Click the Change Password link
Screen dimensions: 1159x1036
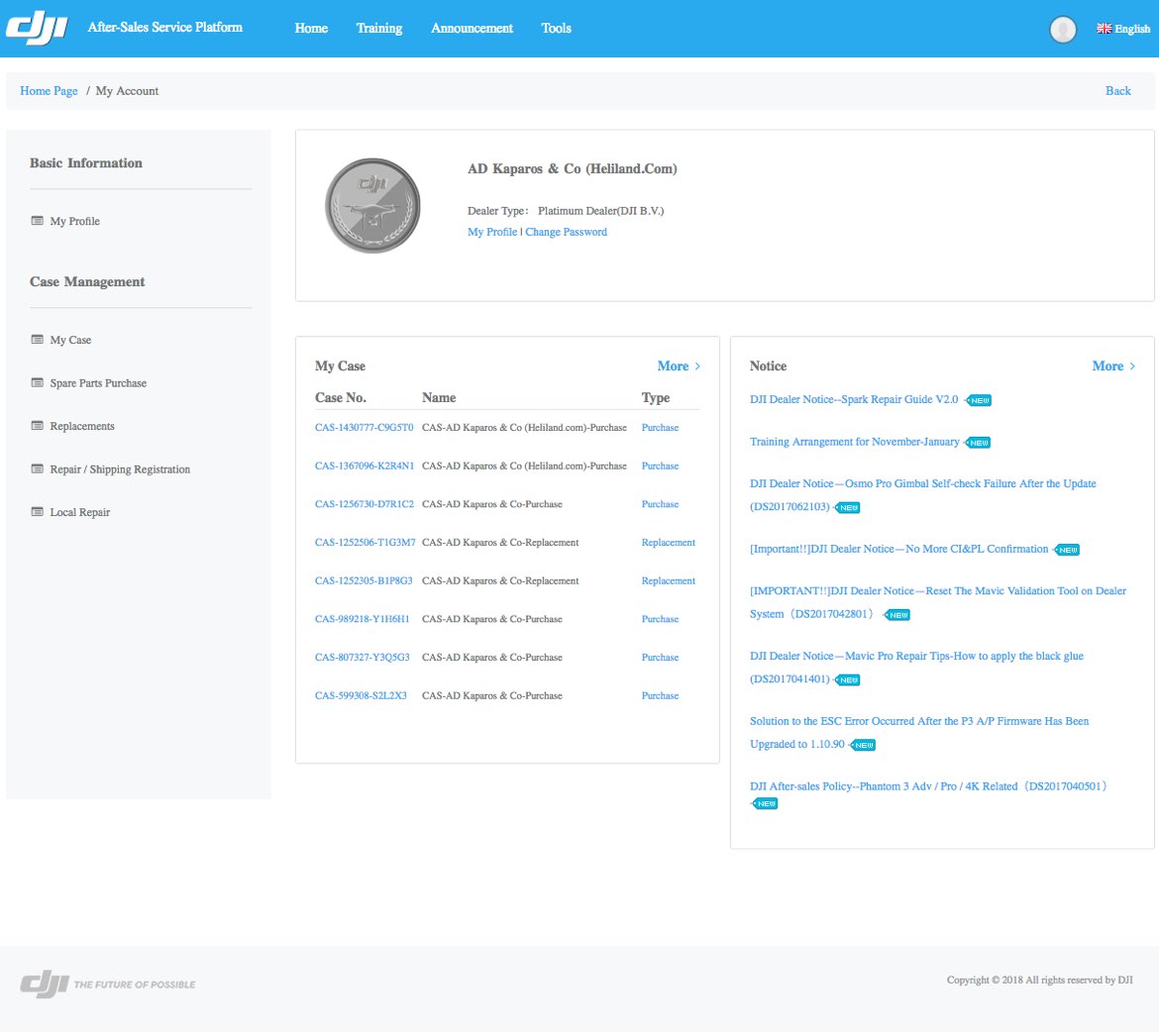click(566, 232)
